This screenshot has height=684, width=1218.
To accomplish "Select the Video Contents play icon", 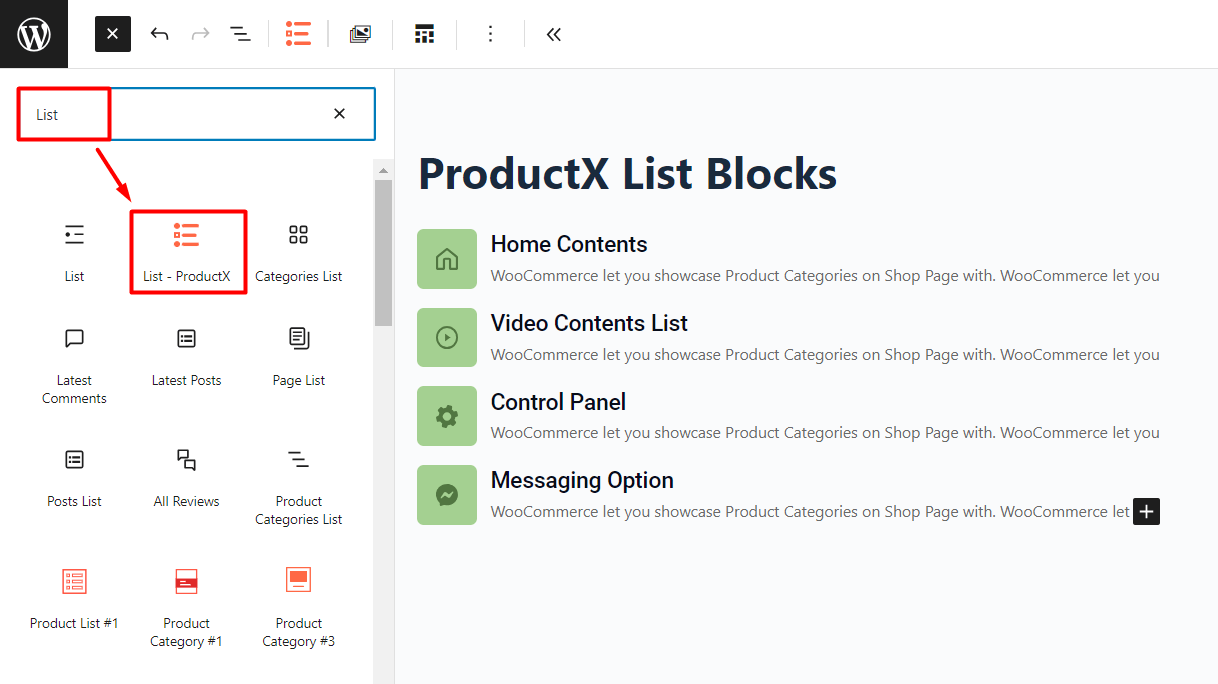I will click(447, 337).
